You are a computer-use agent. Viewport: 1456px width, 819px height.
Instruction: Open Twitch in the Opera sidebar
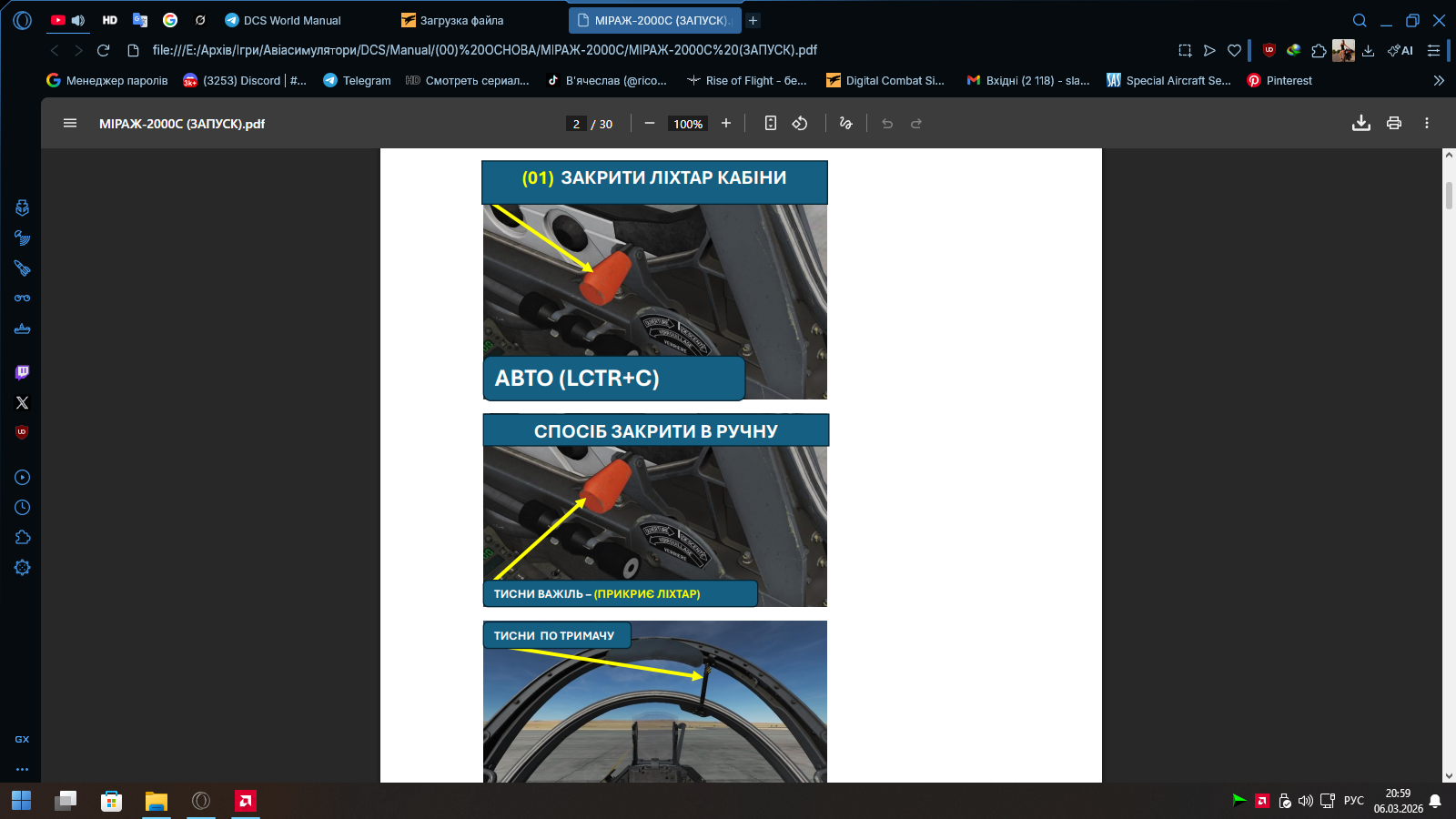pos(23,372)
